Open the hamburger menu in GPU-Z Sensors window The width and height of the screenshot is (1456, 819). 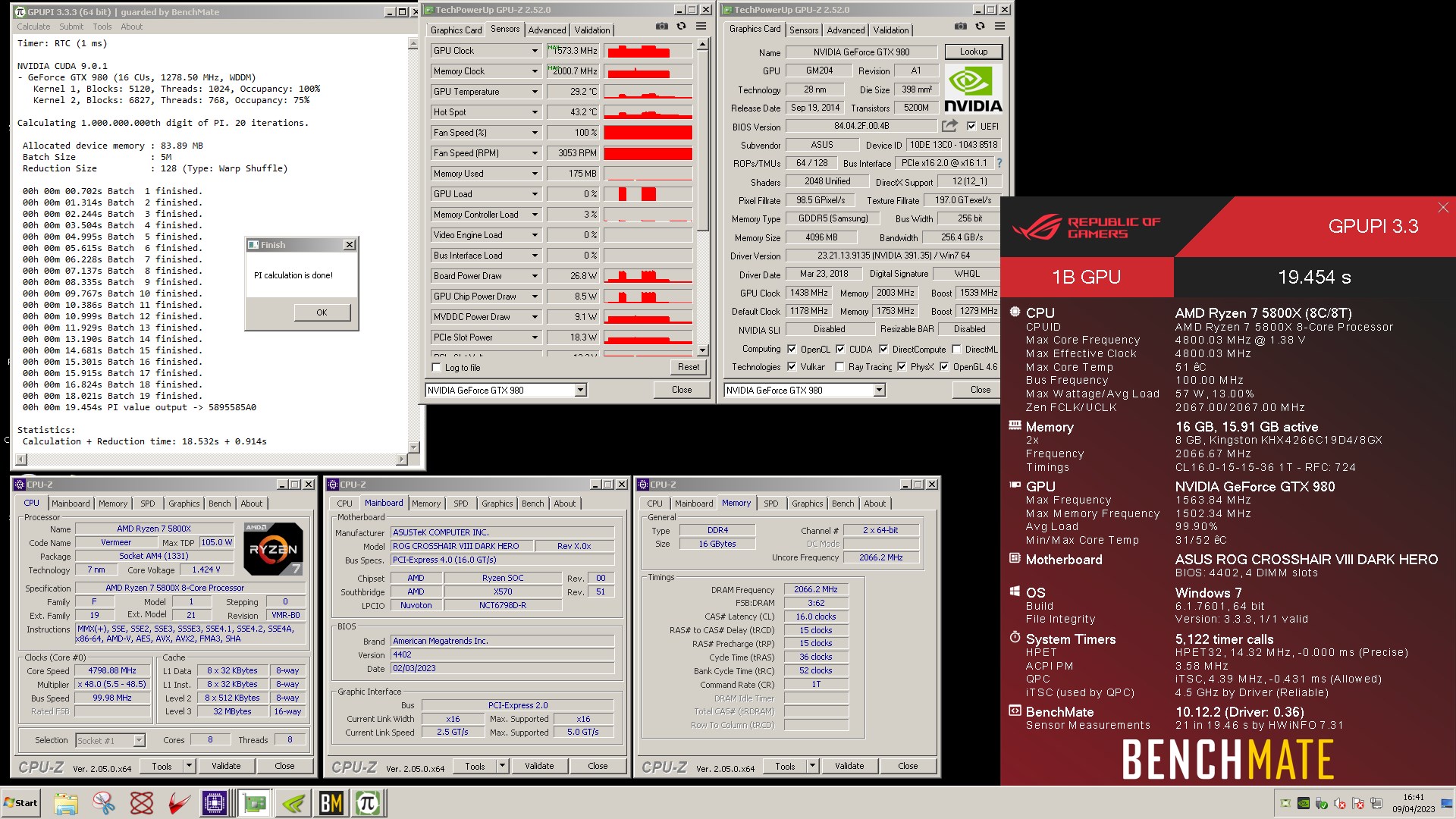(701, 27)
